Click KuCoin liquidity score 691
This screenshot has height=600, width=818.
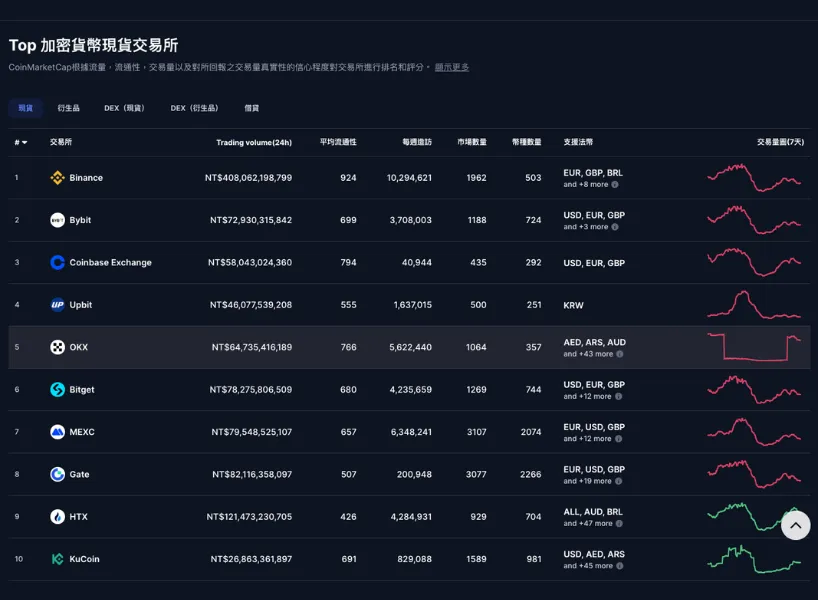click(x=349, y=559)
